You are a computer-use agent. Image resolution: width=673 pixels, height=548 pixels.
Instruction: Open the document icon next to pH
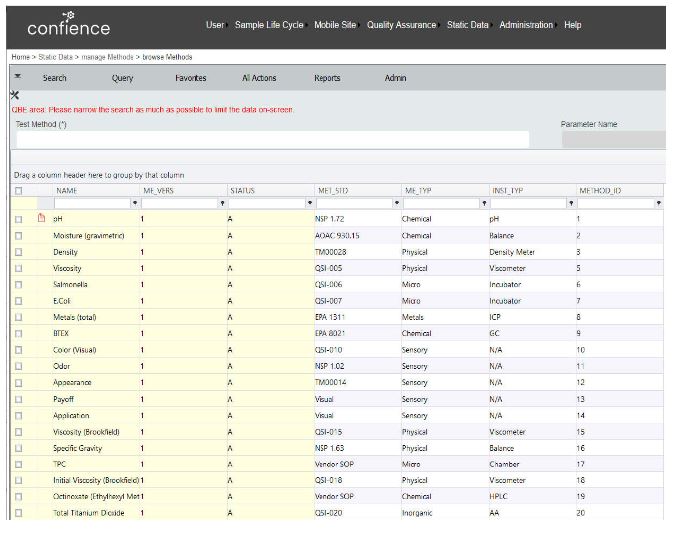coord(41,218)
